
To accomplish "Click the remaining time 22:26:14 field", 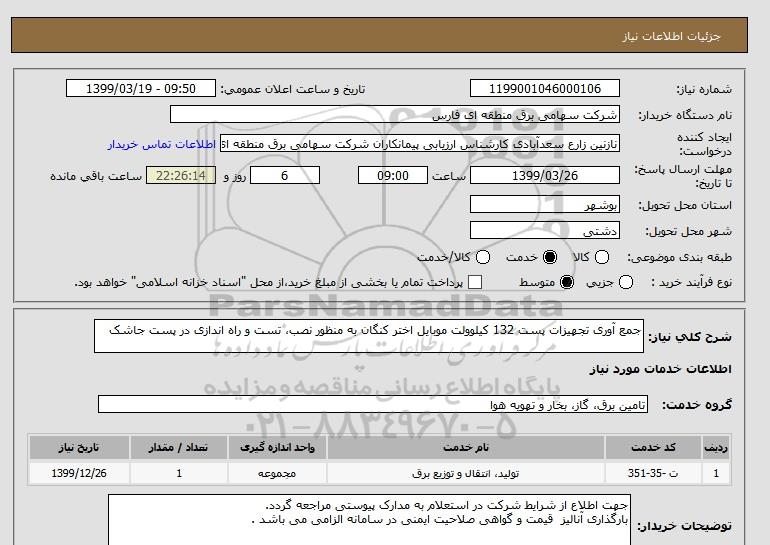I will pyautogui.click(x=181, y=175).
